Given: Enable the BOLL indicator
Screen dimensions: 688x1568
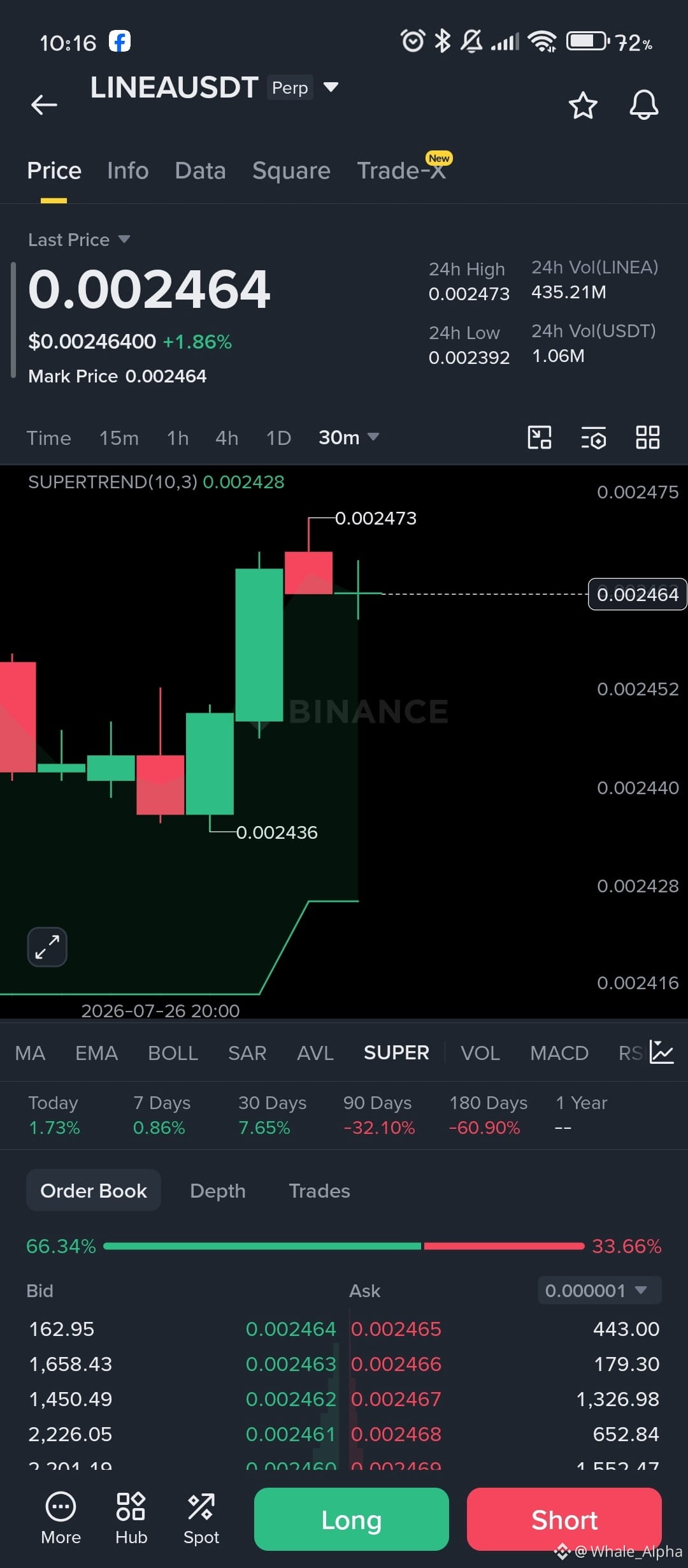Looking at the screenshot, I should point(173,1053).
